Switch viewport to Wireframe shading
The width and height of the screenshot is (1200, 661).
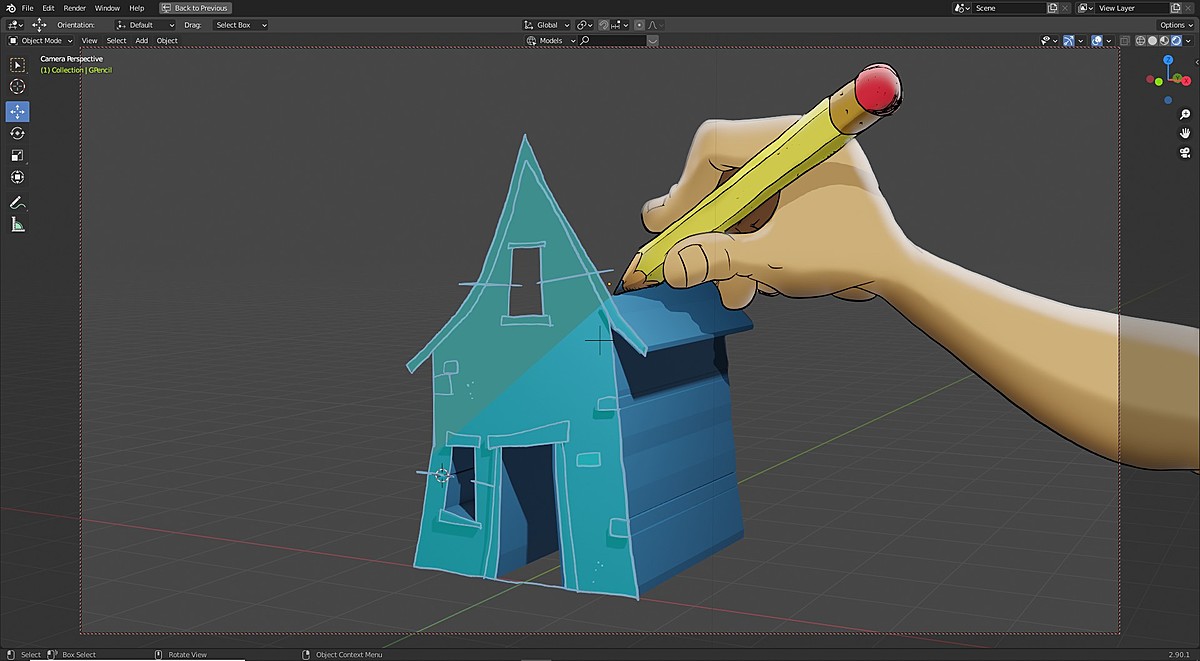tap(1141, 41)
